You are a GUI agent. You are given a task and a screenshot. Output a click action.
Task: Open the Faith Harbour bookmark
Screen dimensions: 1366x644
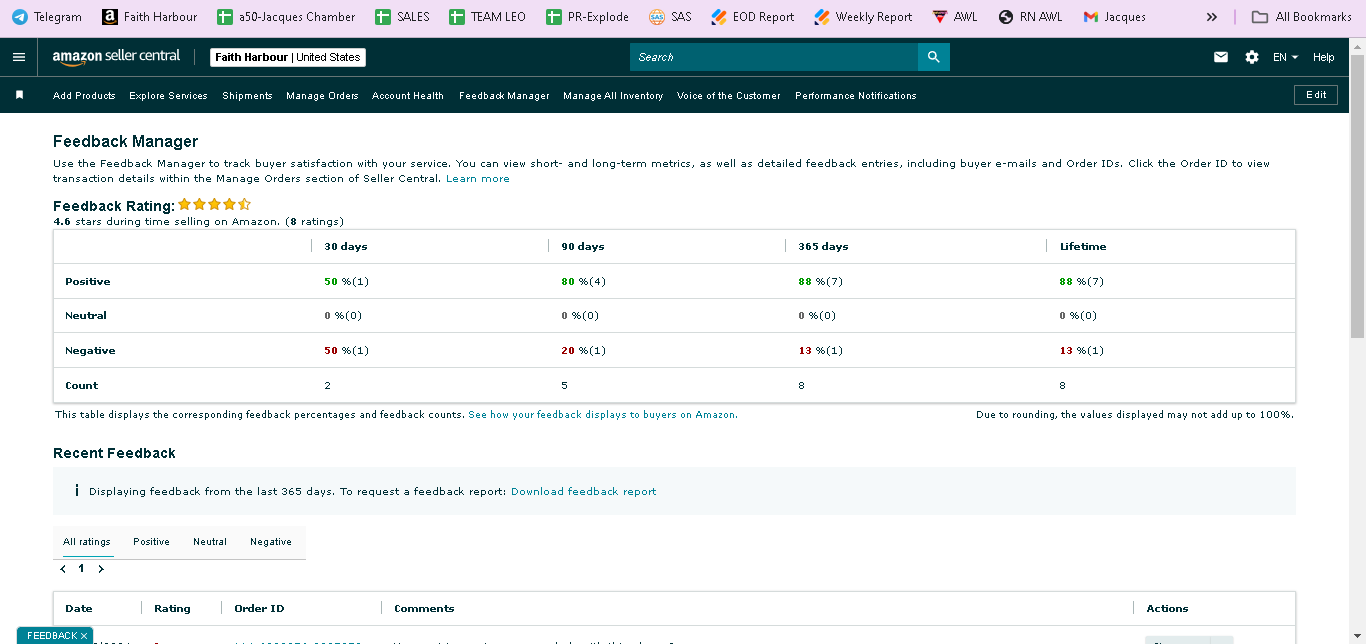coord(149,17)
